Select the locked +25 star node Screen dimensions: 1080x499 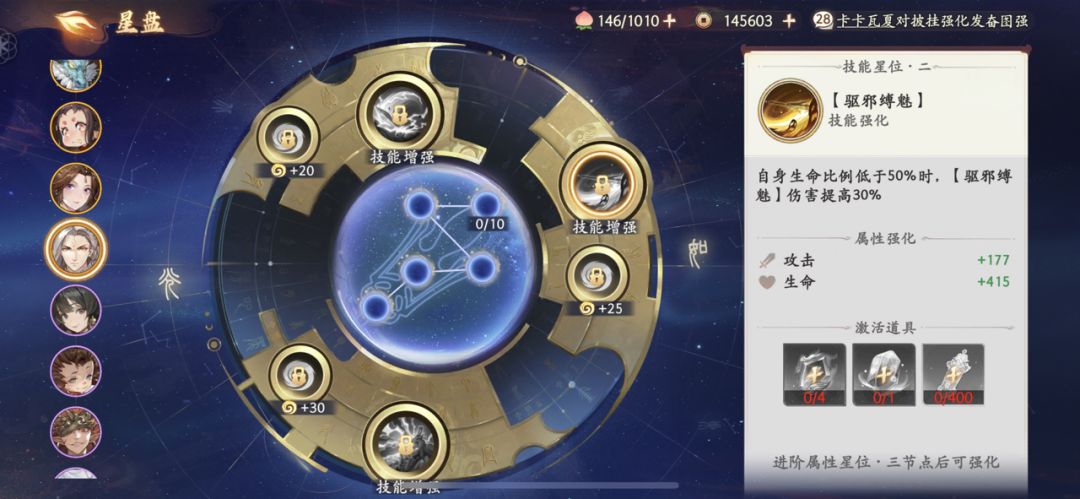click(597, 276)
